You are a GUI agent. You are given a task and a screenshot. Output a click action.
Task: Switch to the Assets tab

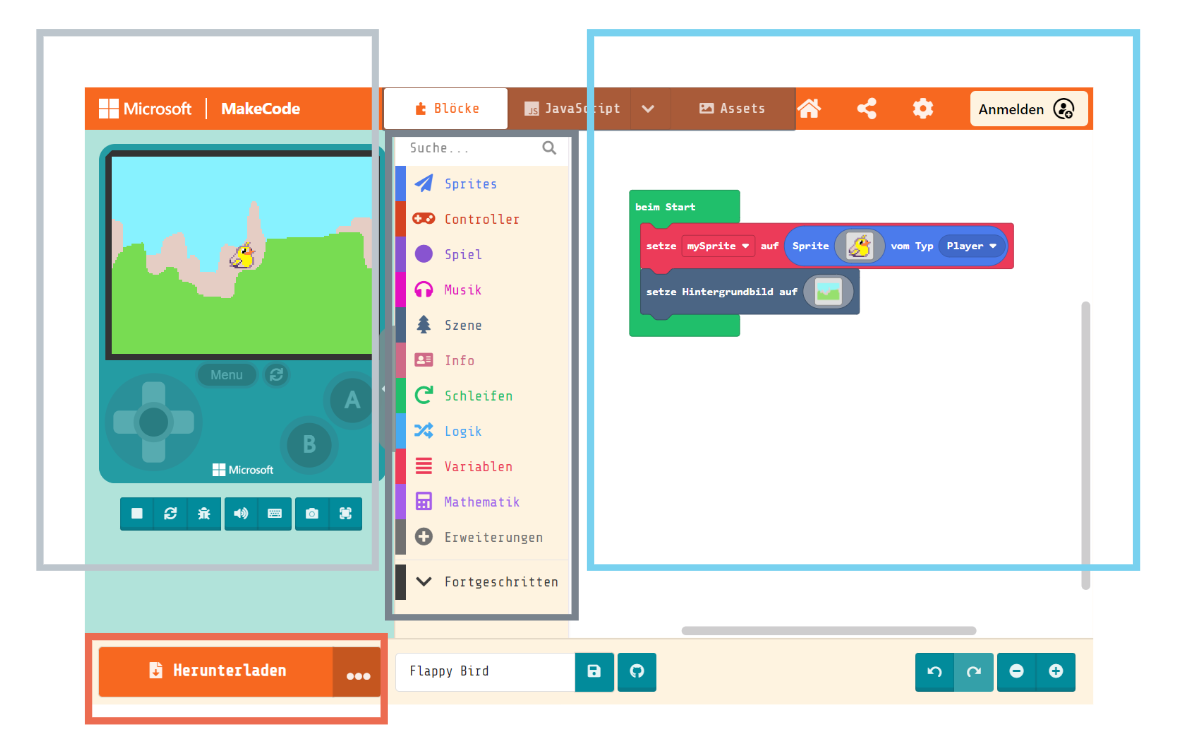[733, 109]
